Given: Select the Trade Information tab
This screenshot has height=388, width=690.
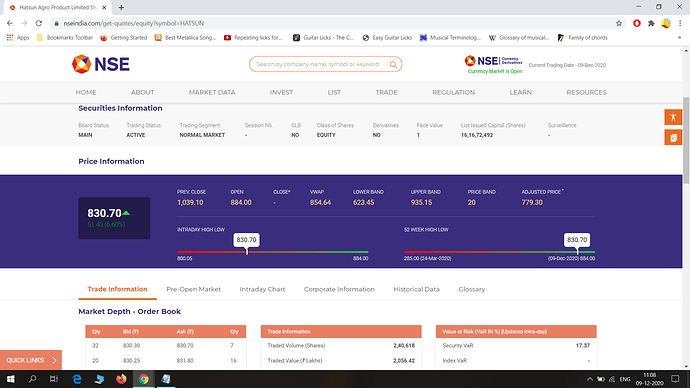Looking at the screenshot, I should point(117,289).
